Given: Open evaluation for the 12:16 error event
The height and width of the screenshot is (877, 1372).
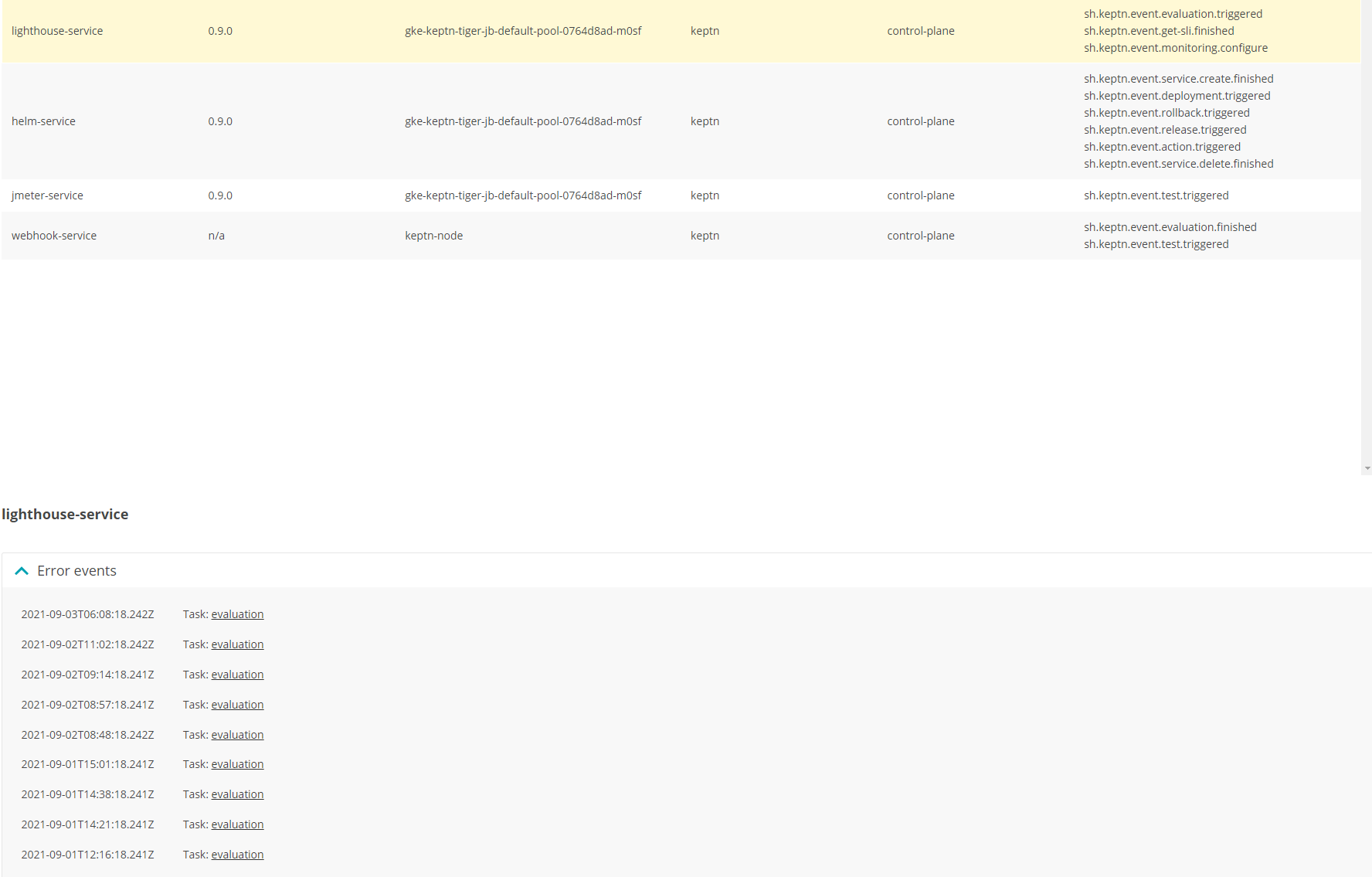Looking at the screenshot, I should click(x=236, y=854).
